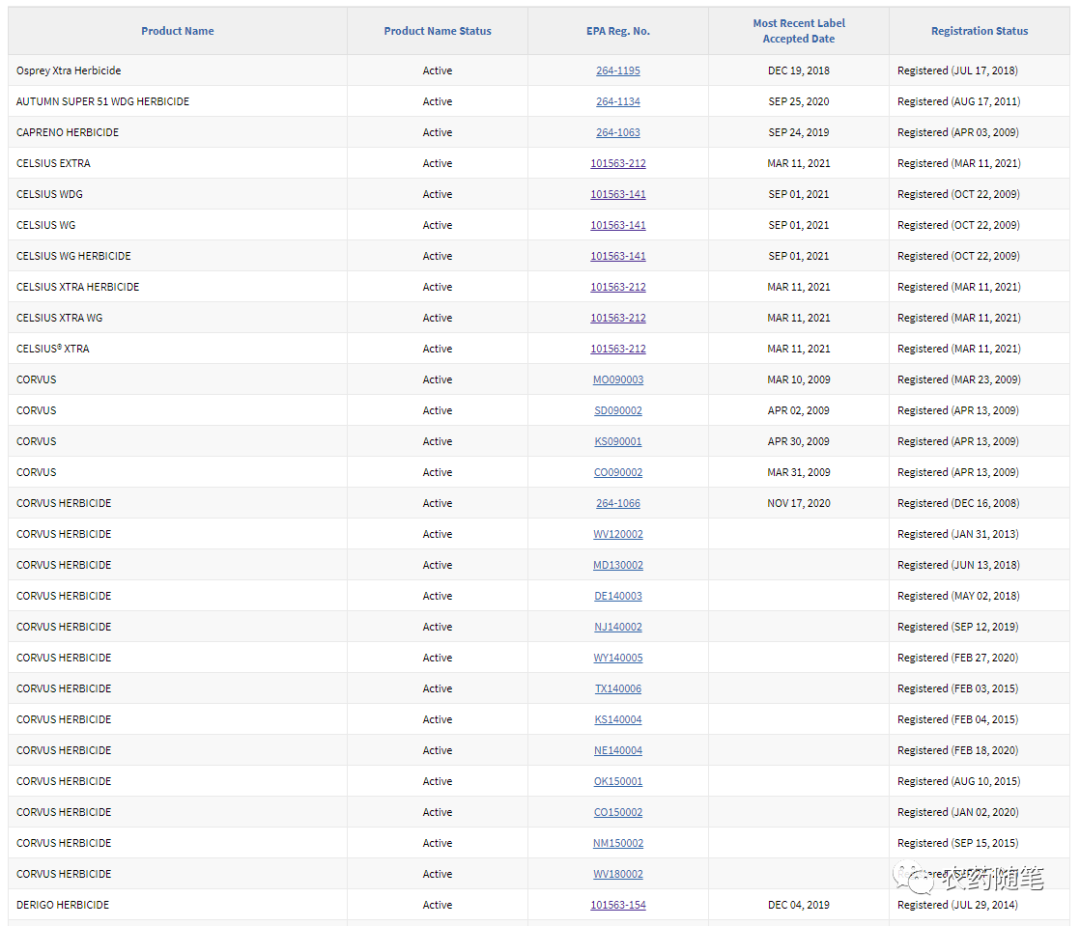This screenshot has height=926, width=1080.
Task: Sort by Product Name column header
Action: (177, 31)
